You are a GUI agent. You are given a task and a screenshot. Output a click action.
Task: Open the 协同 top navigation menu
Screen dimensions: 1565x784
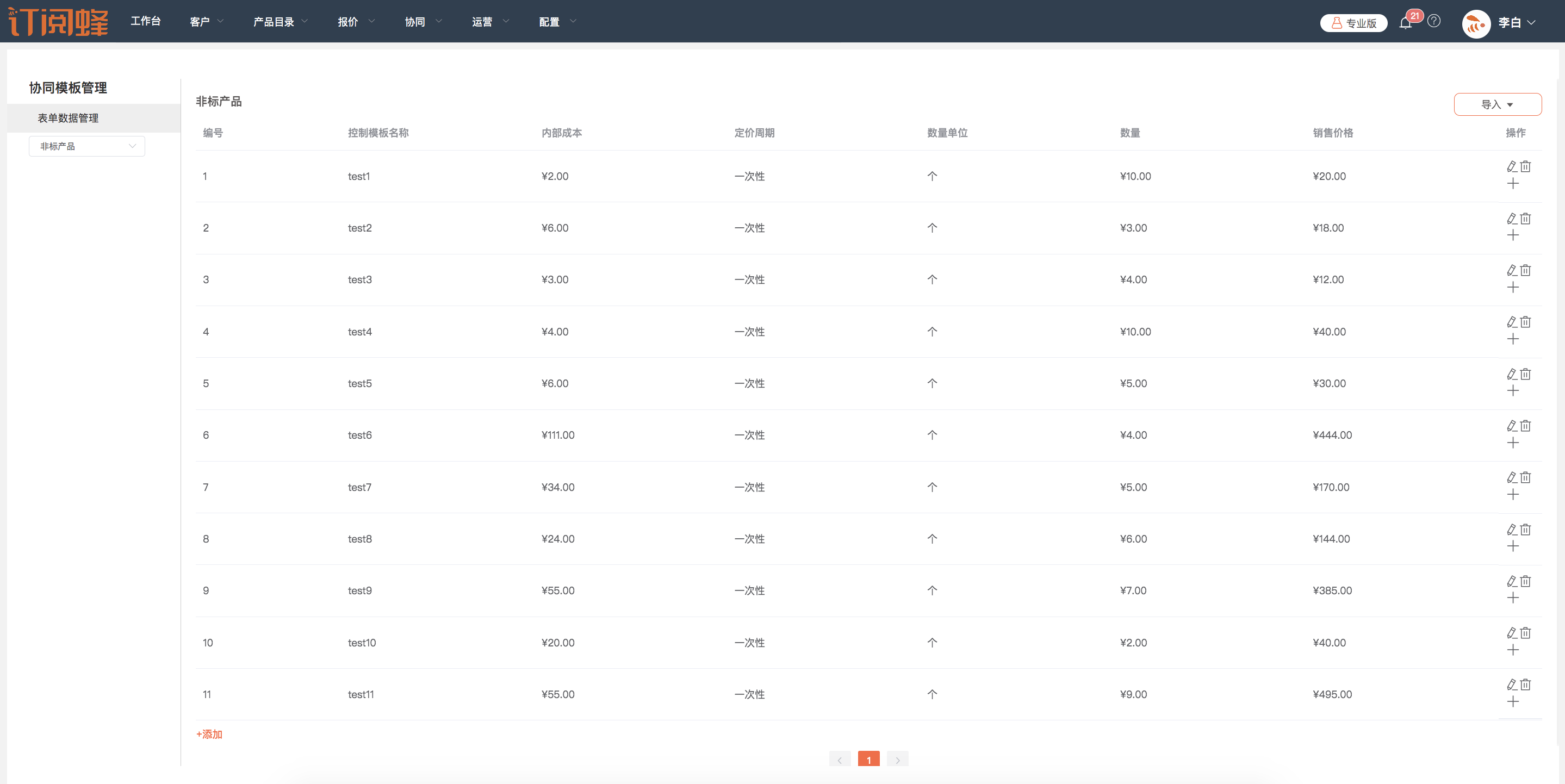(422, 22)
